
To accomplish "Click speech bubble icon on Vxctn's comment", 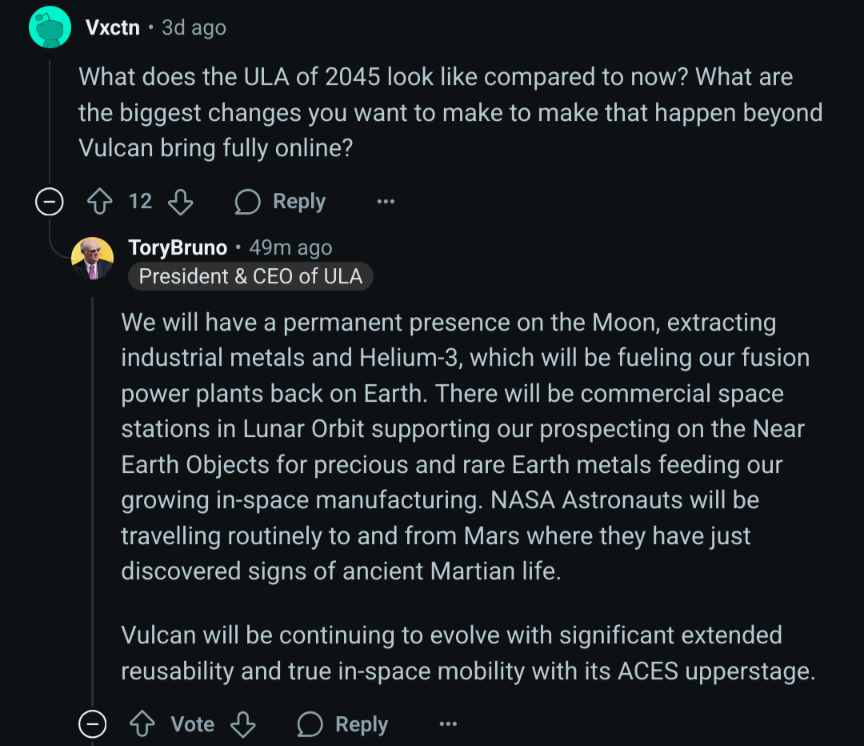I will (x=247, y=202).
